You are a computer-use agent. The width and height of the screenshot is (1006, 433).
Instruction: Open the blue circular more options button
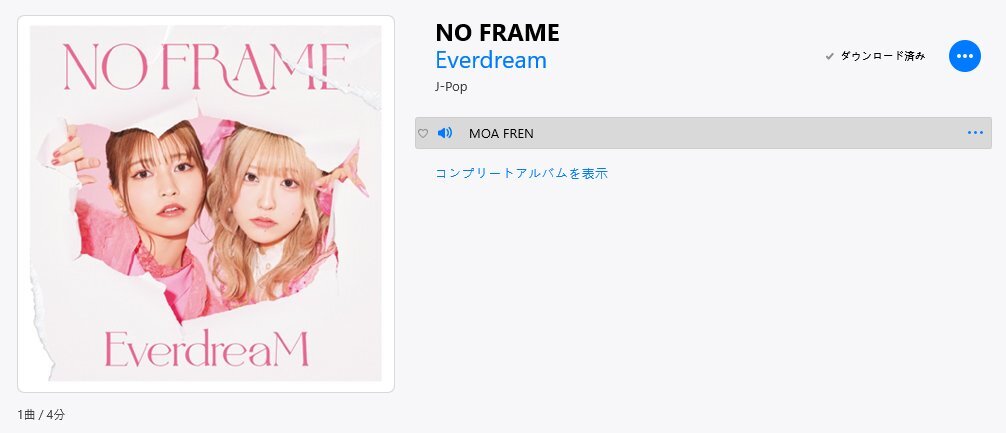coord(964,56)
